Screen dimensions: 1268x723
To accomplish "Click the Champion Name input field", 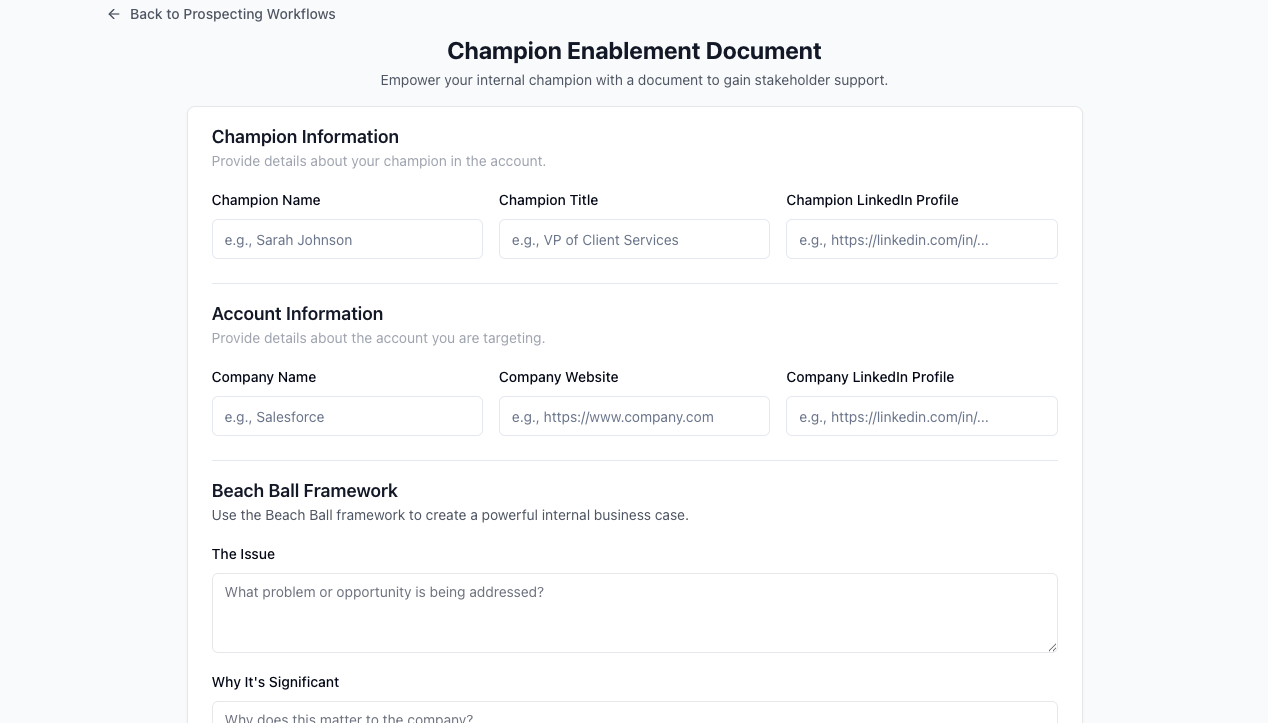I will tap(347, 239).
